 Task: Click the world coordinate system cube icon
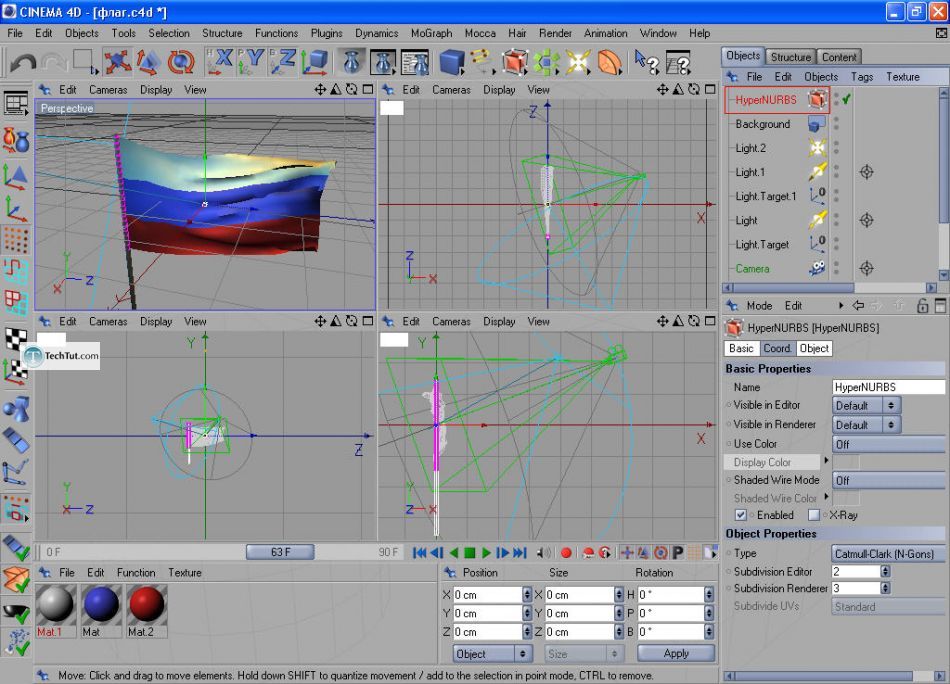(x=314, y=62)
